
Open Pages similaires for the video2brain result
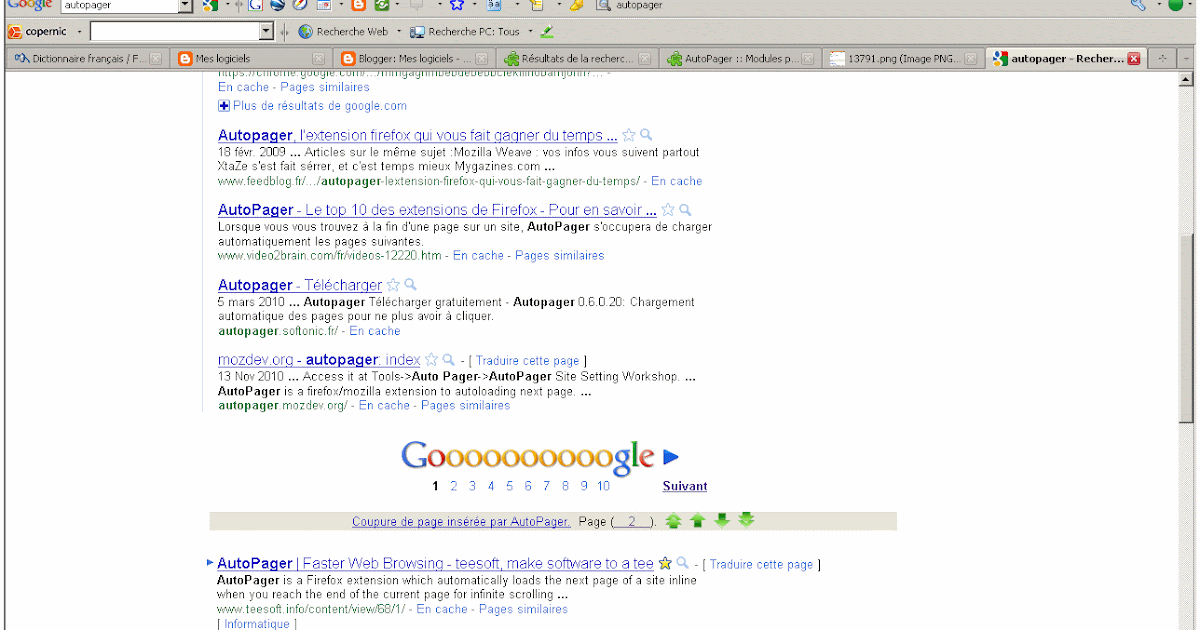click(x=560, y=256)
